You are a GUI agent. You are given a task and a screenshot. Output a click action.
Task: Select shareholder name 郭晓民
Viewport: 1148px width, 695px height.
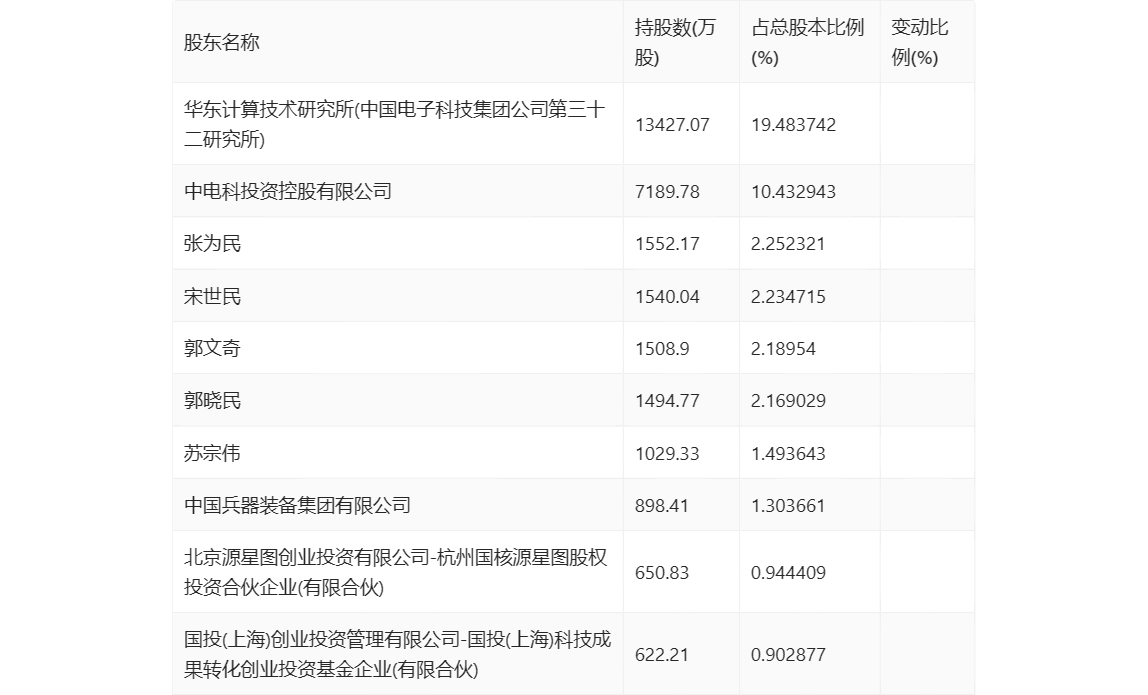point(212,401)
